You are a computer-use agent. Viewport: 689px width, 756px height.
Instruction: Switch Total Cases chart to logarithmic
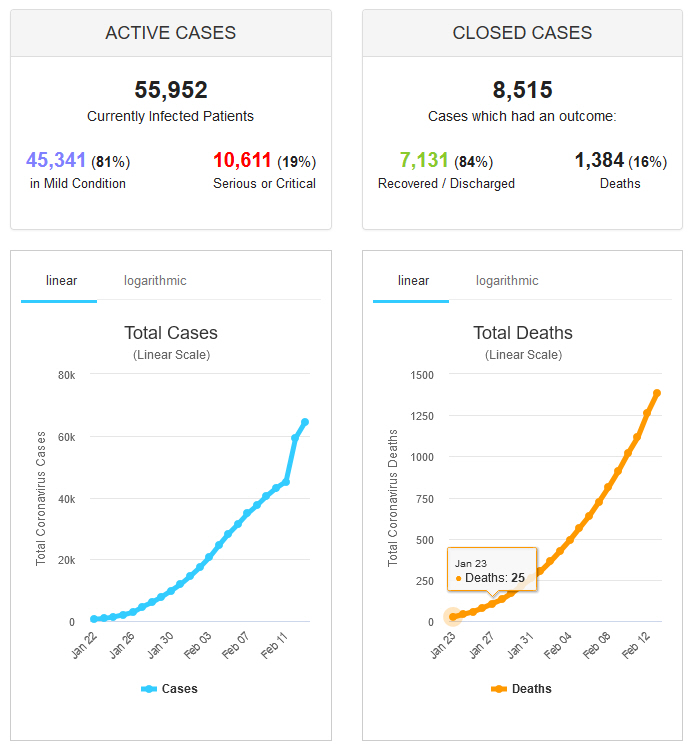point(155,281)
